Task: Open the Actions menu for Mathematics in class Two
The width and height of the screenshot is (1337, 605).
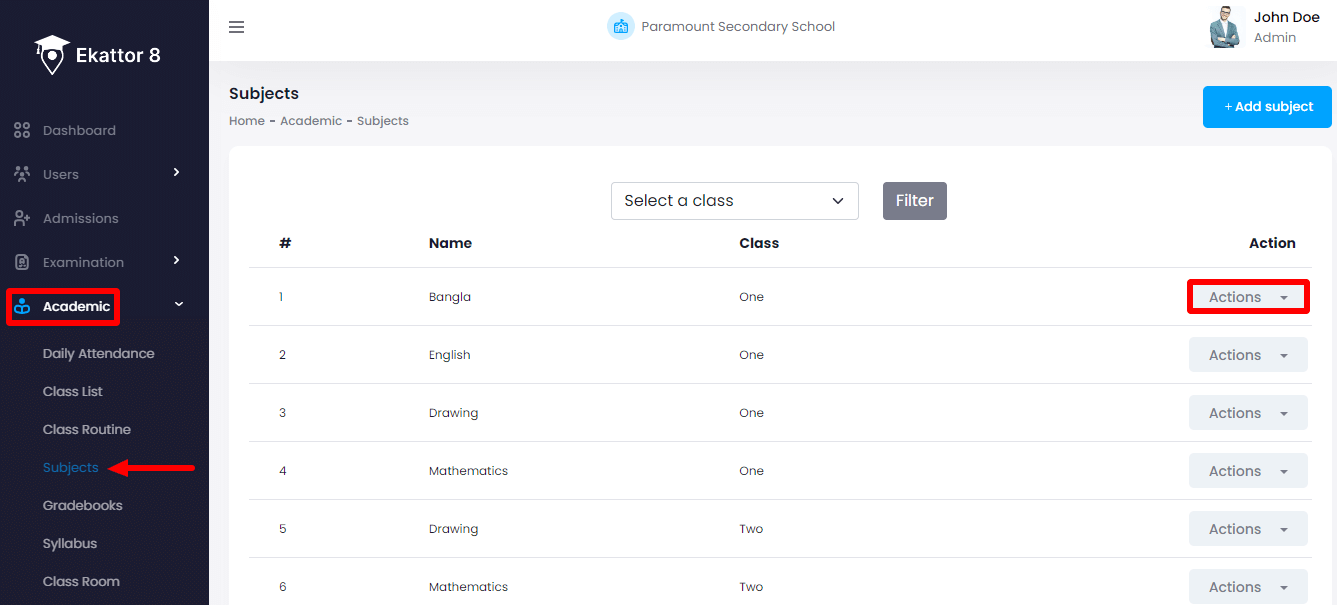Action: pos(1248,586)
